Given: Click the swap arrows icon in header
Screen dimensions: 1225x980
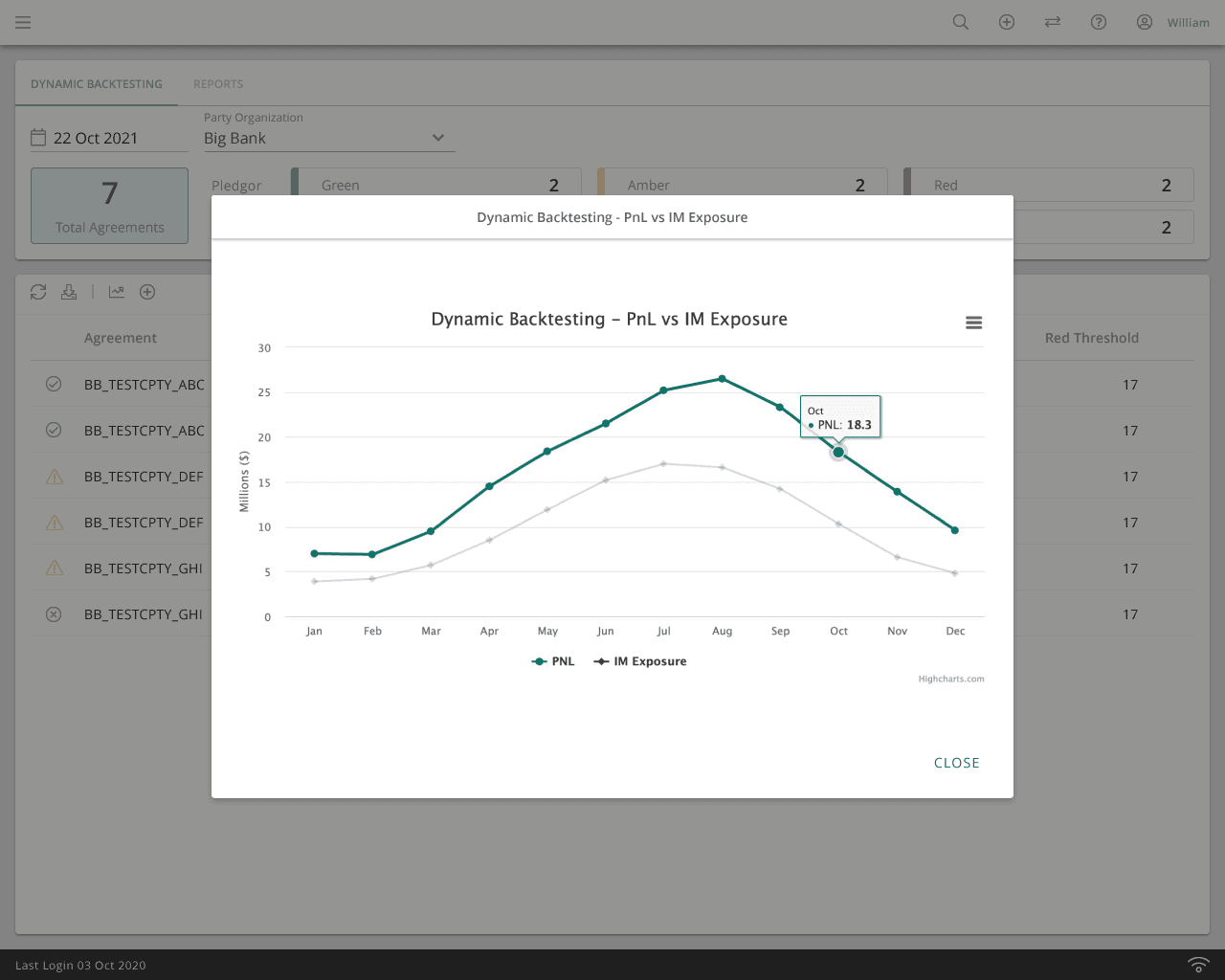Looking at the screenshot, I should (1053, 22).
